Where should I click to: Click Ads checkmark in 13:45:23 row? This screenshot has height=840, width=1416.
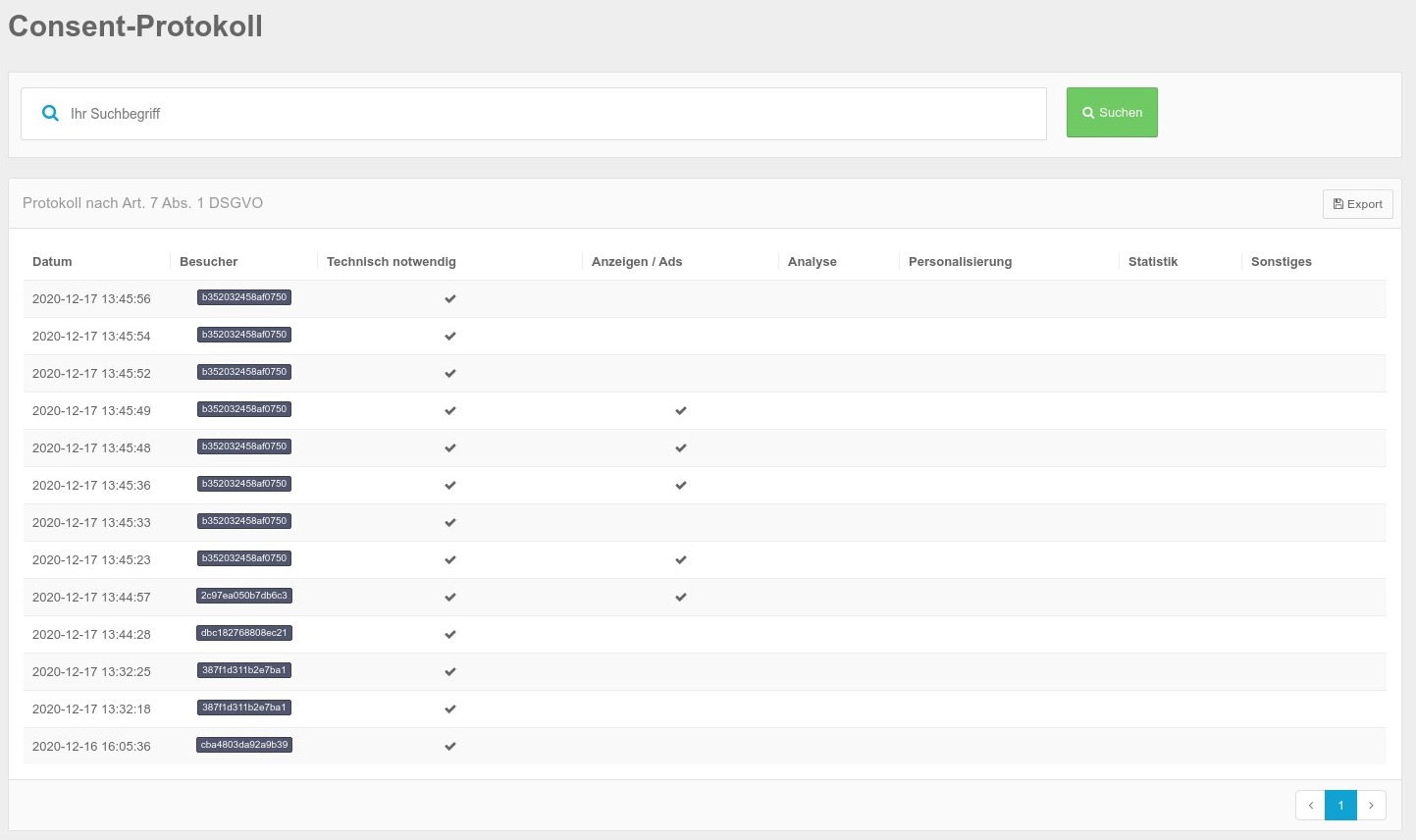pos(681,560)
